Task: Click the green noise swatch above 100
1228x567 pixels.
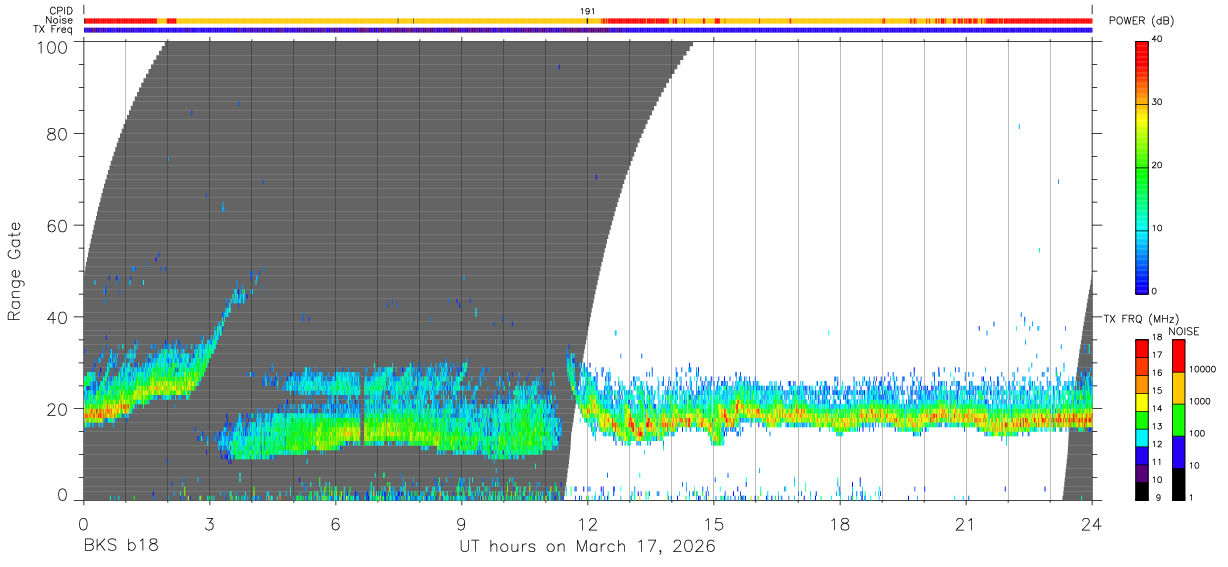Action: pos(1177,420)
